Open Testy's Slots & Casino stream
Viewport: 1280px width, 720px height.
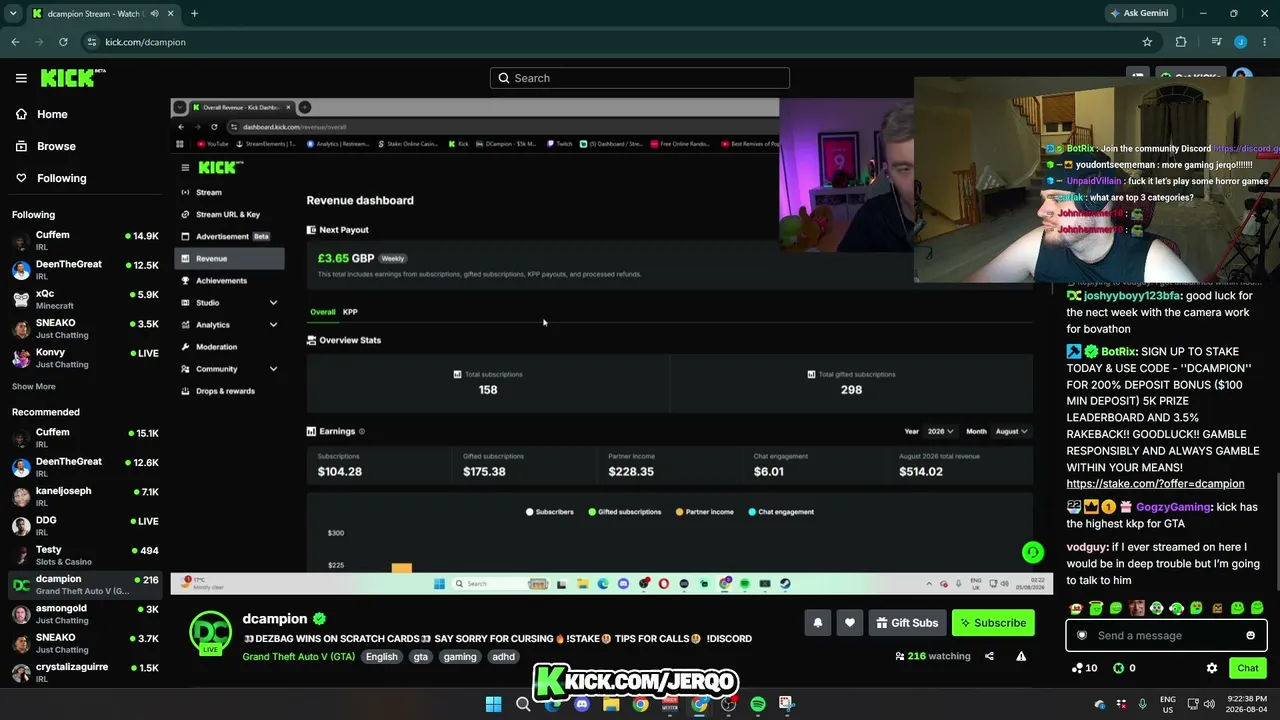pos(85,555)
